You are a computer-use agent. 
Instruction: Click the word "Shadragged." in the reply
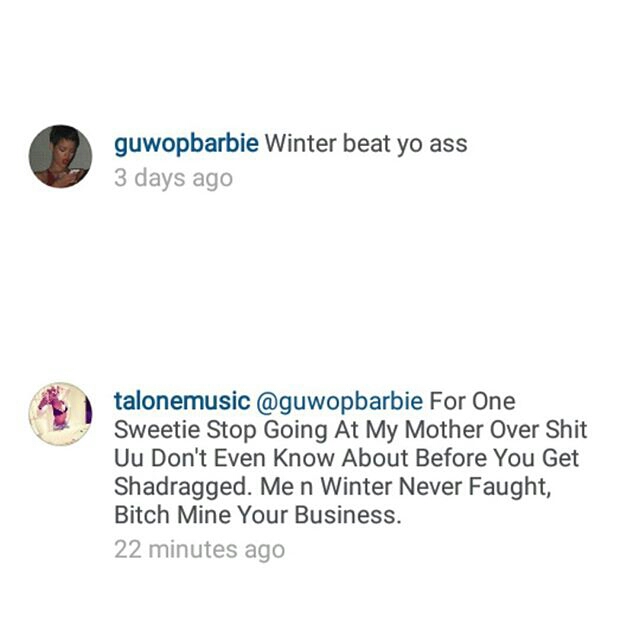[x=183, y=487]
